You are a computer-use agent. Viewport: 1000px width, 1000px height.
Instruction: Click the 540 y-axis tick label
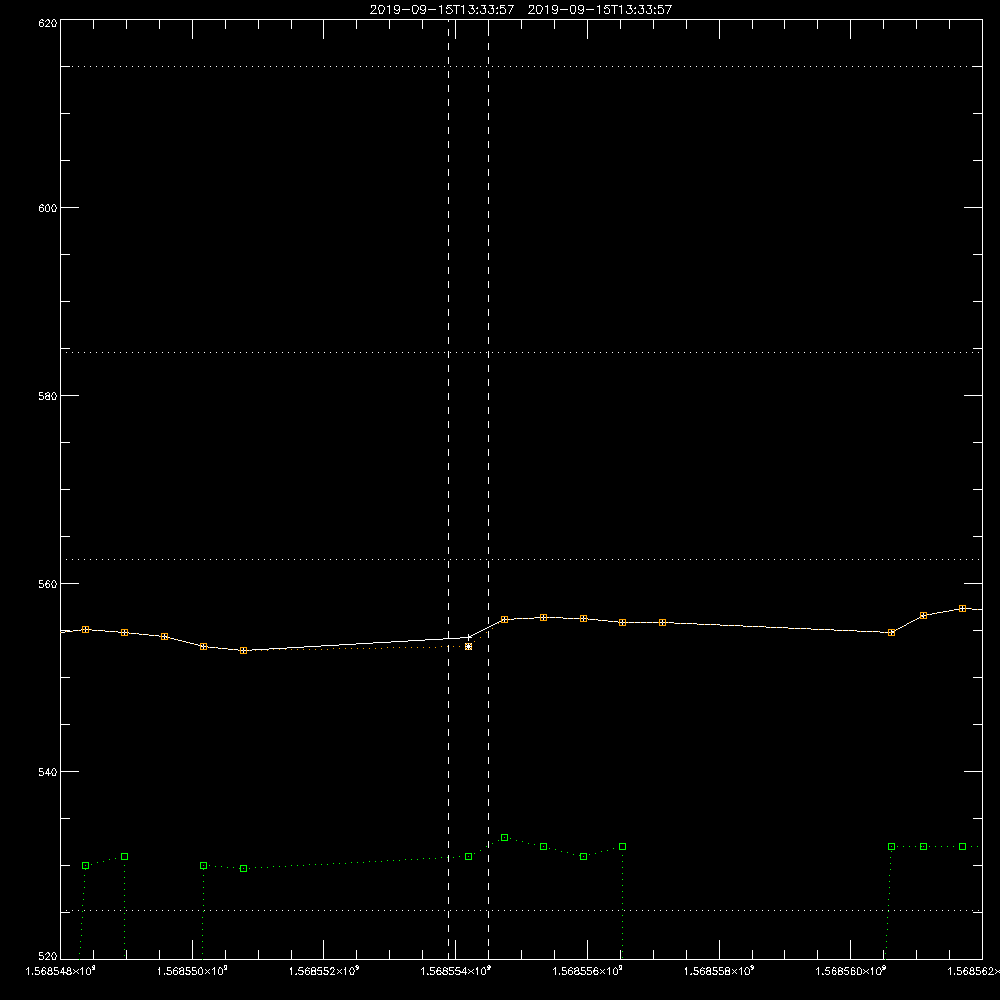(48, 772)
